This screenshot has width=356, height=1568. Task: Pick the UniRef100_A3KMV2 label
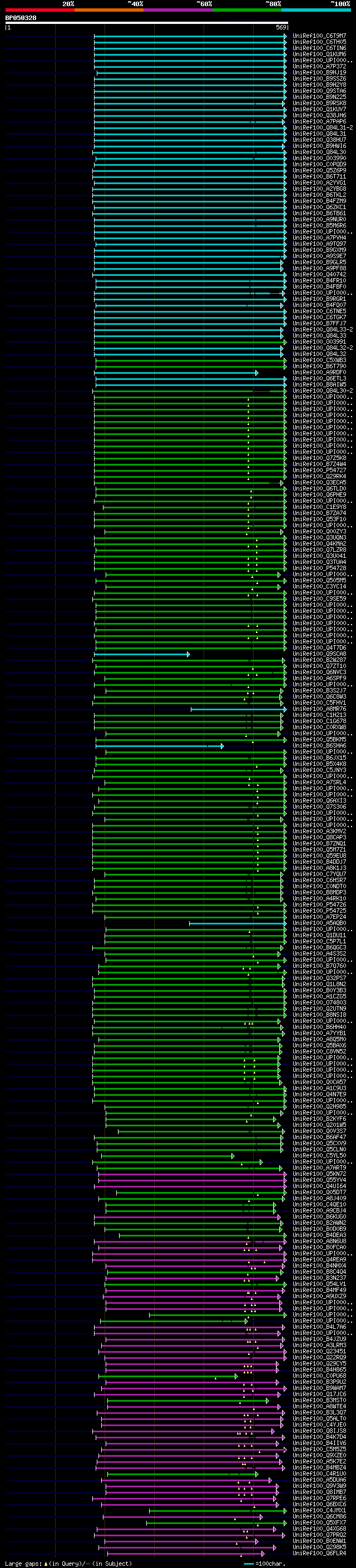tap(319, 832)
